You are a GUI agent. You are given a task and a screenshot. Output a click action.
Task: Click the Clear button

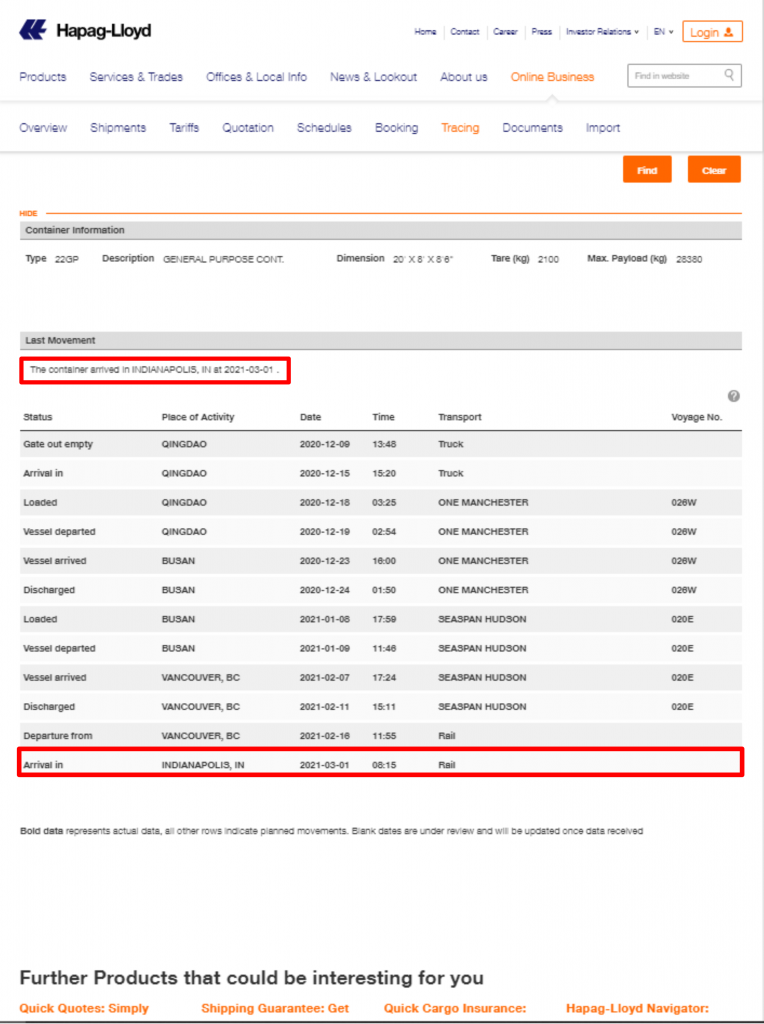pos(714,170)
